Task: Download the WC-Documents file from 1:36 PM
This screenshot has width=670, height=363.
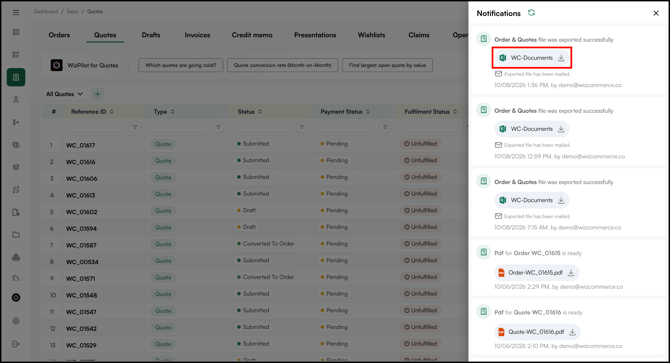Action: (561, 58)
